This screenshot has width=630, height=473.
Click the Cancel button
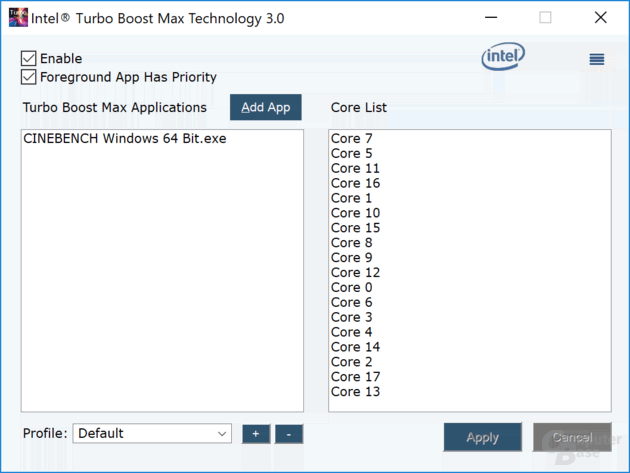(572, 437)
